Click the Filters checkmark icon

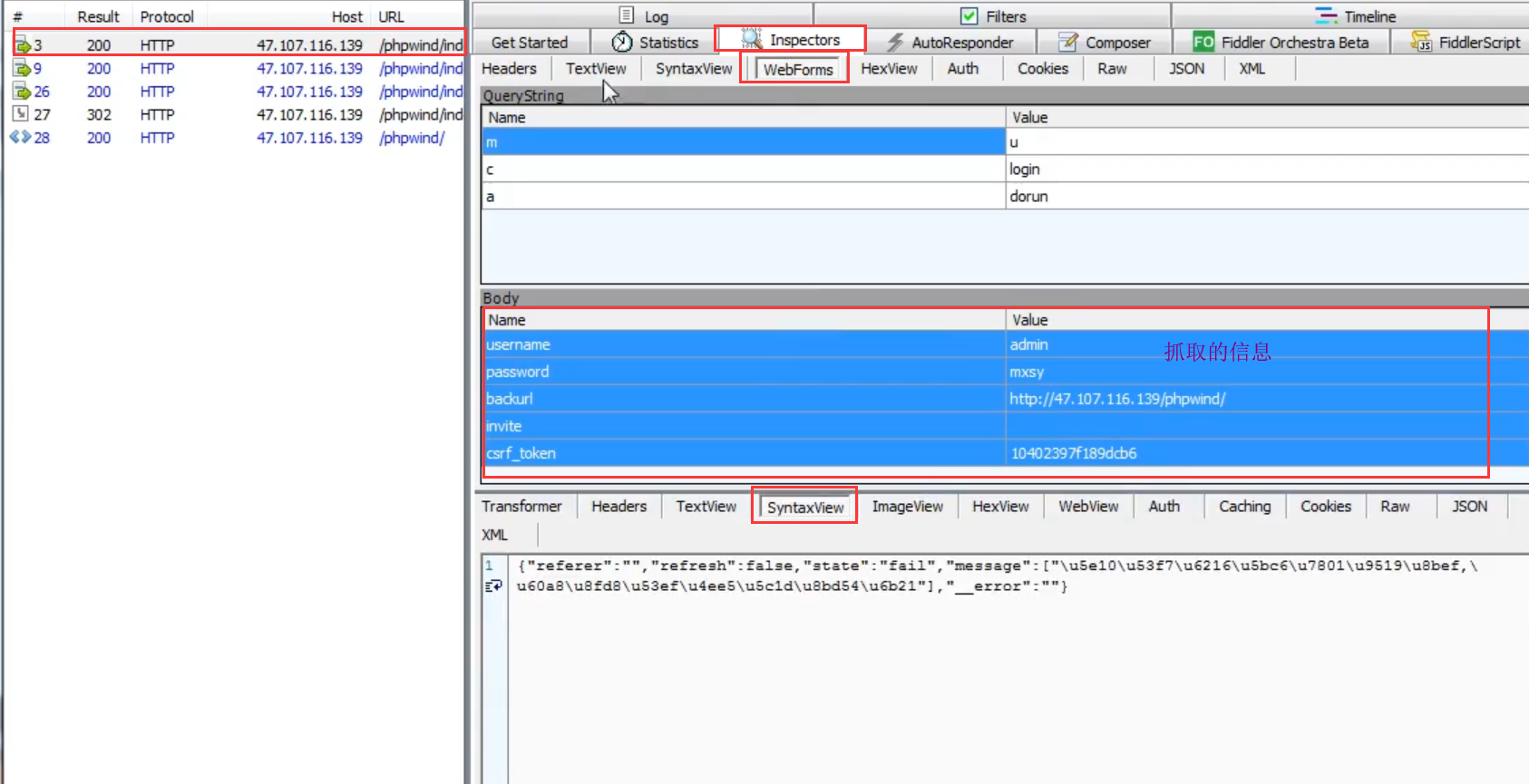pyautogui.click(x=969, y=15)
